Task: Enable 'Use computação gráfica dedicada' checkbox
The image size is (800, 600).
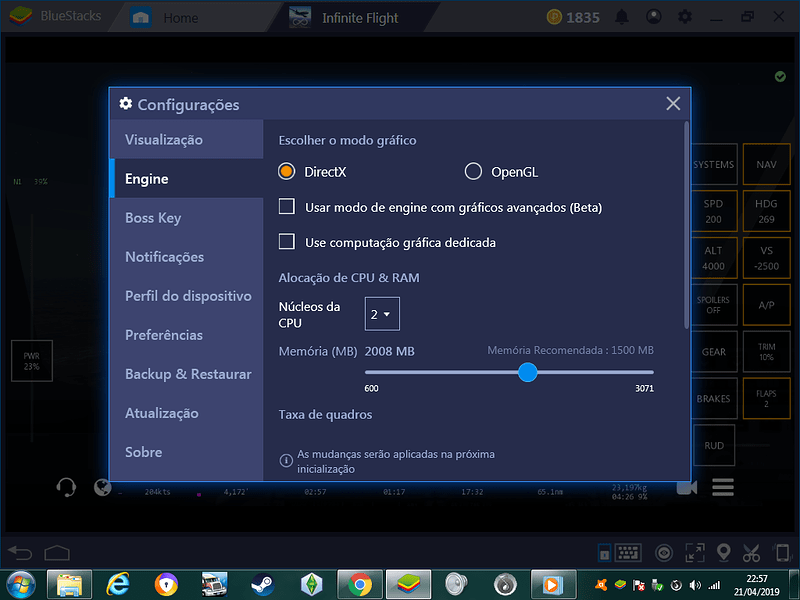Action: tap(287, 241)
